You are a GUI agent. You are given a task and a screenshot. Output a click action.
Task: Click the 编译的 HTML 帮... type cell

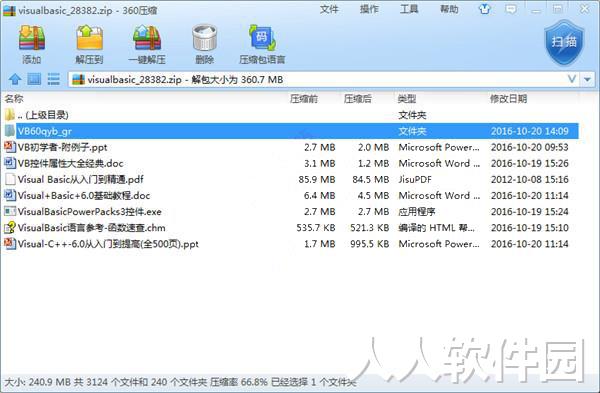coord(436,228)
